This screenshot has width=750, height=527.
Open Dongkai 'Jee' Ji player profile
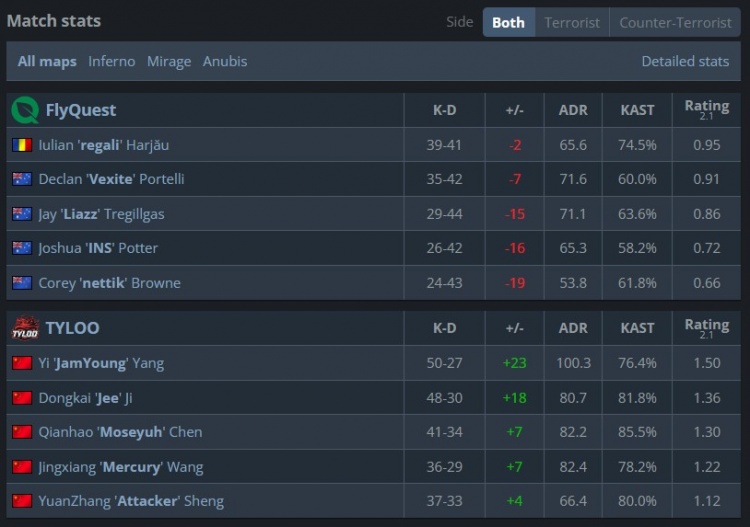point(86,398)
